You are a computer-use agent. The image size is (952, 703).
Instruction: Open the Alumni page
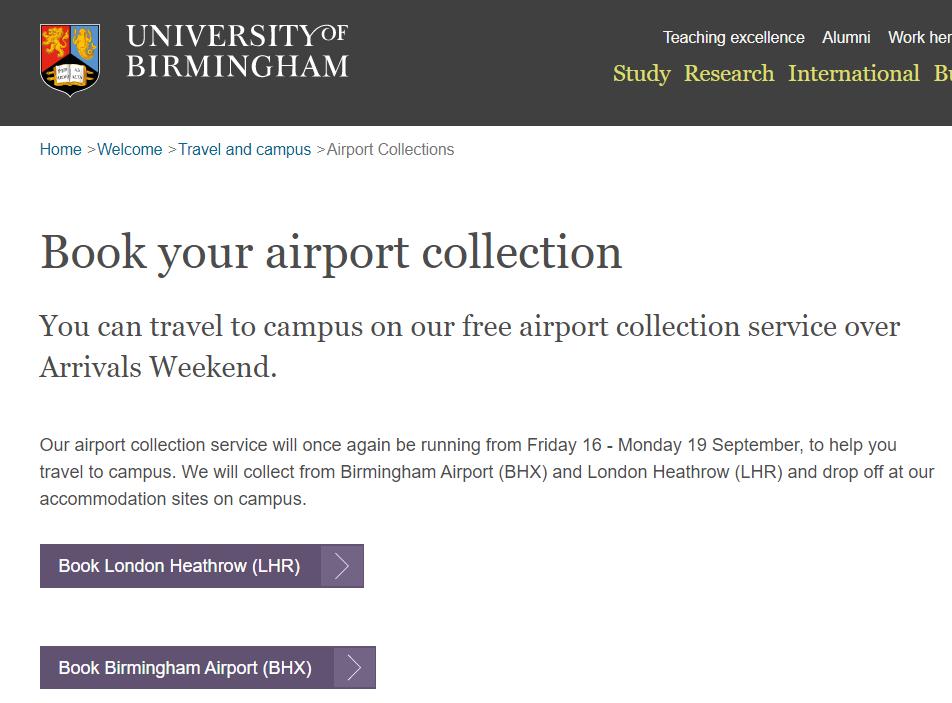845,37
